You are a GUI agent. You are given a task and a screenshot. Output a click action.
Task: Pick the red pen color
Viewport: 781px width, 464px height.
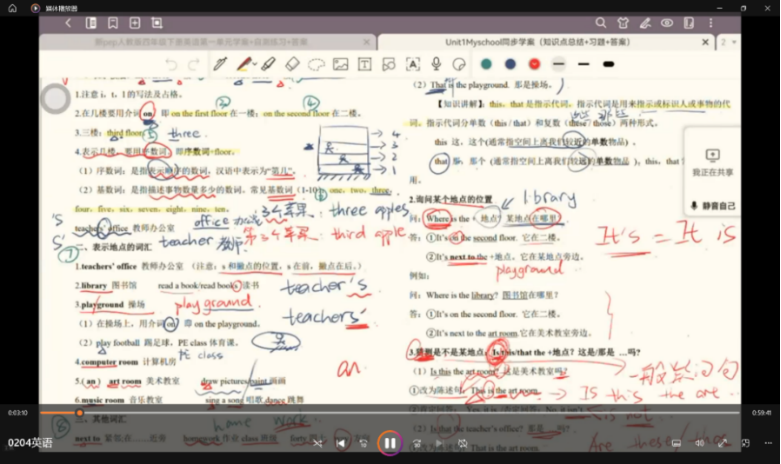pyautogui.click(x=534, y=64)
